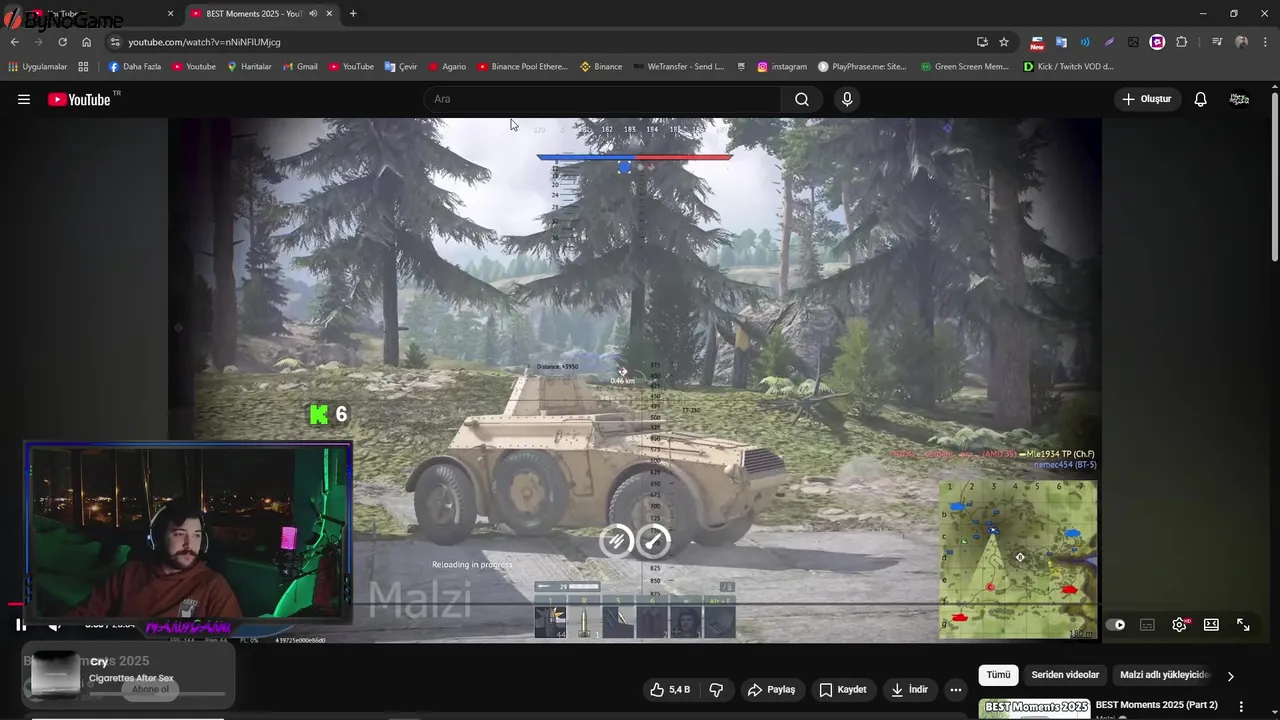Open Çevir translate bookmark
The width and height of the screenshot is (1280, 720).
tap(401, 67)
